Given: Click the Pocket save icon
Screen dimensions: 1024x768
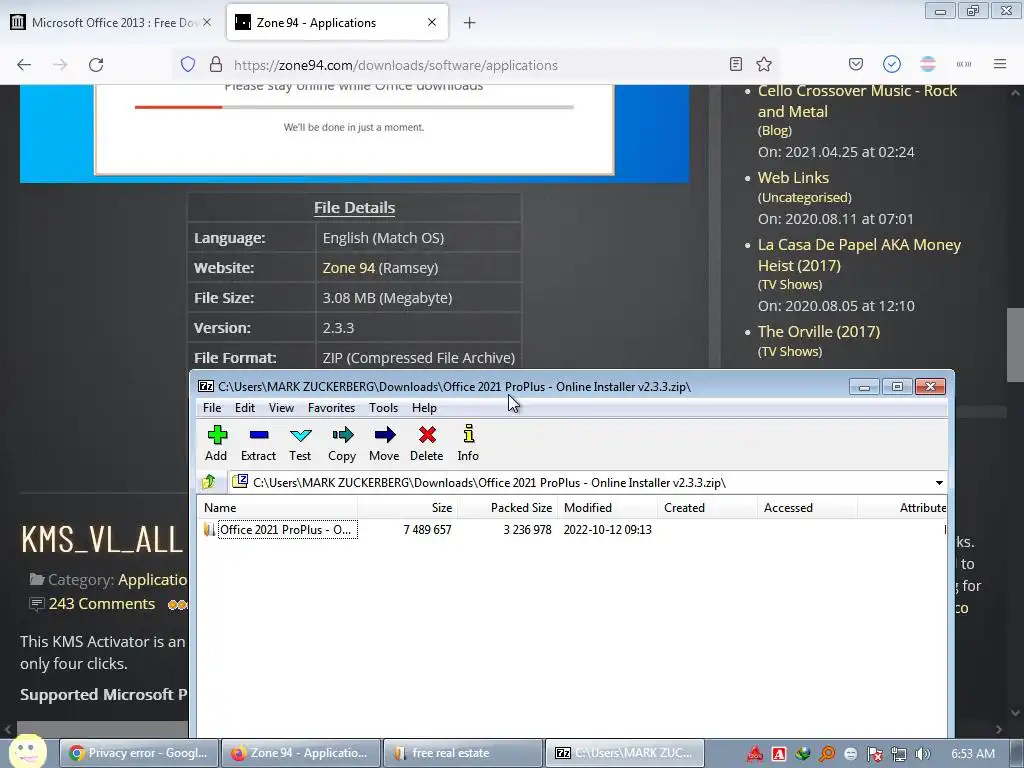Looking at the screenshot, I should click(x=856, y=64).
